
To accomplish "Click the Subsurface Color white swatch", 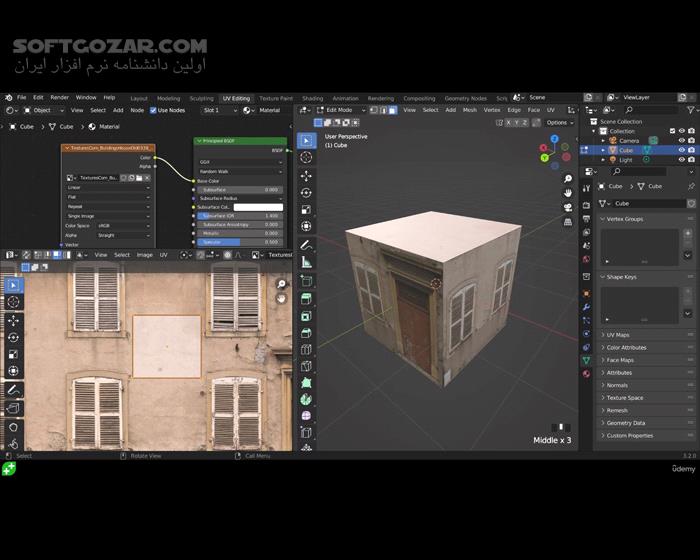I will click(258, 207).
